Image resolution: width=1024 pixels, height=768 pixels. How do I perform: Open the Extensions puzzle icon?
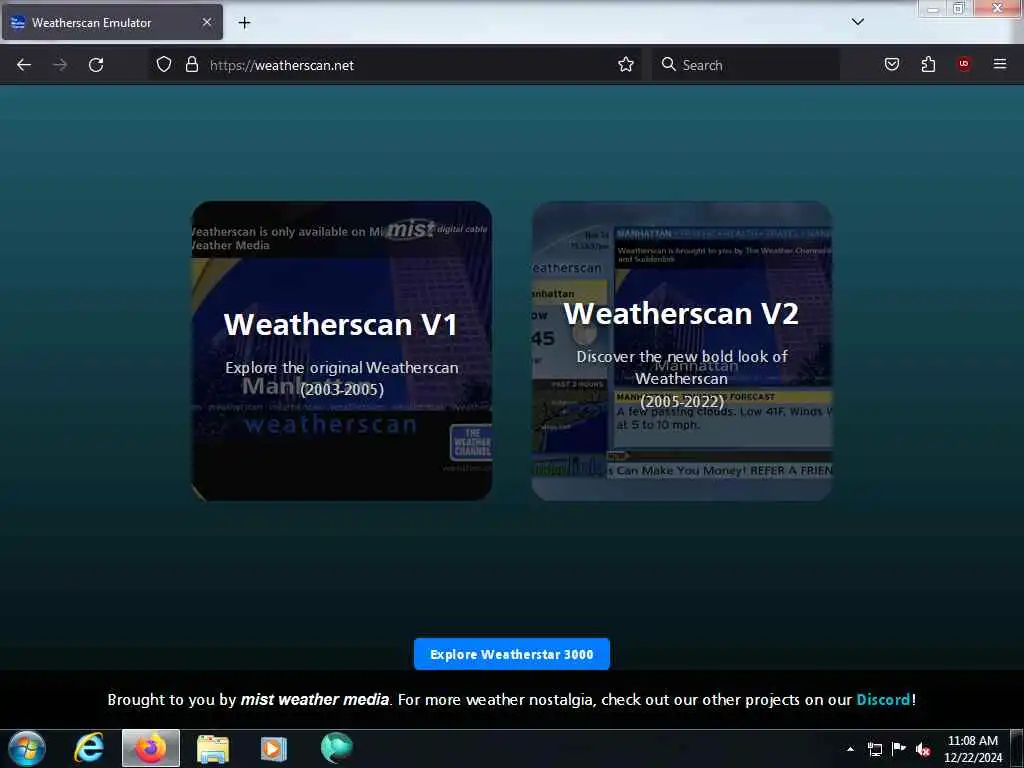[x=928, y=64]
